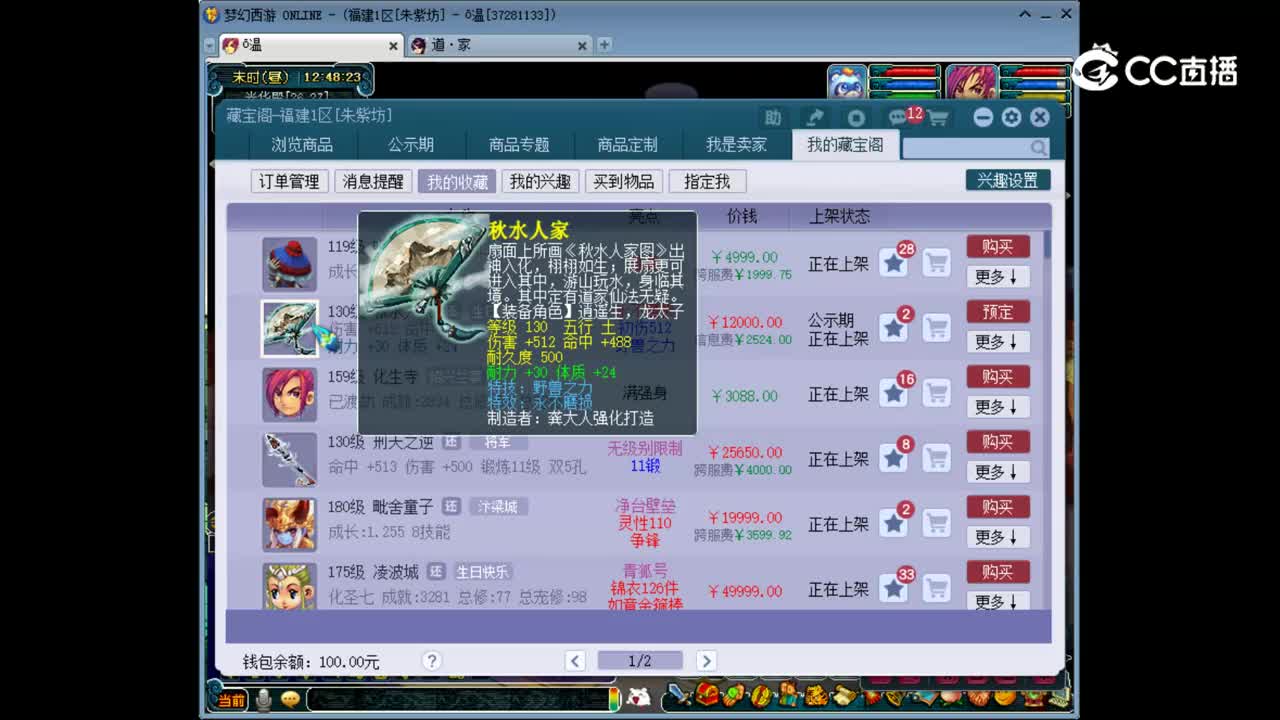Click the yellow speech bubble chat icon
The height and width of the screenshot is (720, 1280).
point(290,699)
